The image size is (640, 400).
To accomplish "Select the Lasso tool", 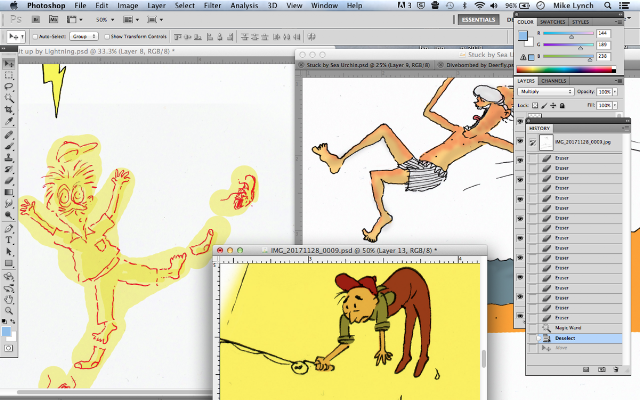I will [x=9, y=87].
